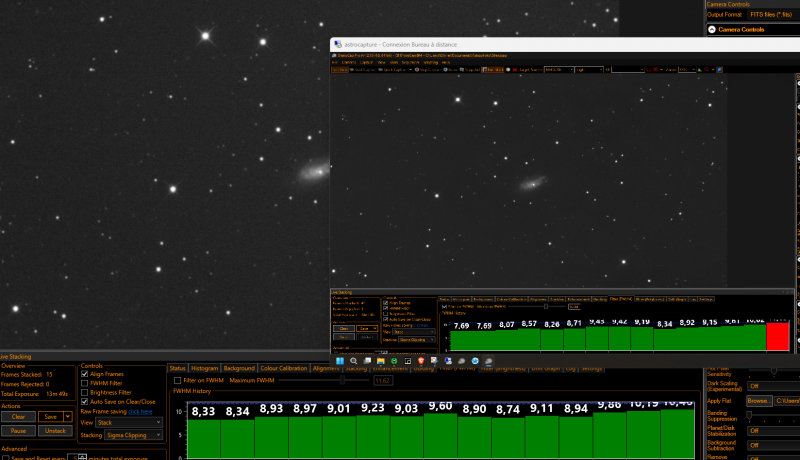Open Background Subtraction dropdown set to Off
Screen dimensions: 800x460
click(x=773, y=445)
